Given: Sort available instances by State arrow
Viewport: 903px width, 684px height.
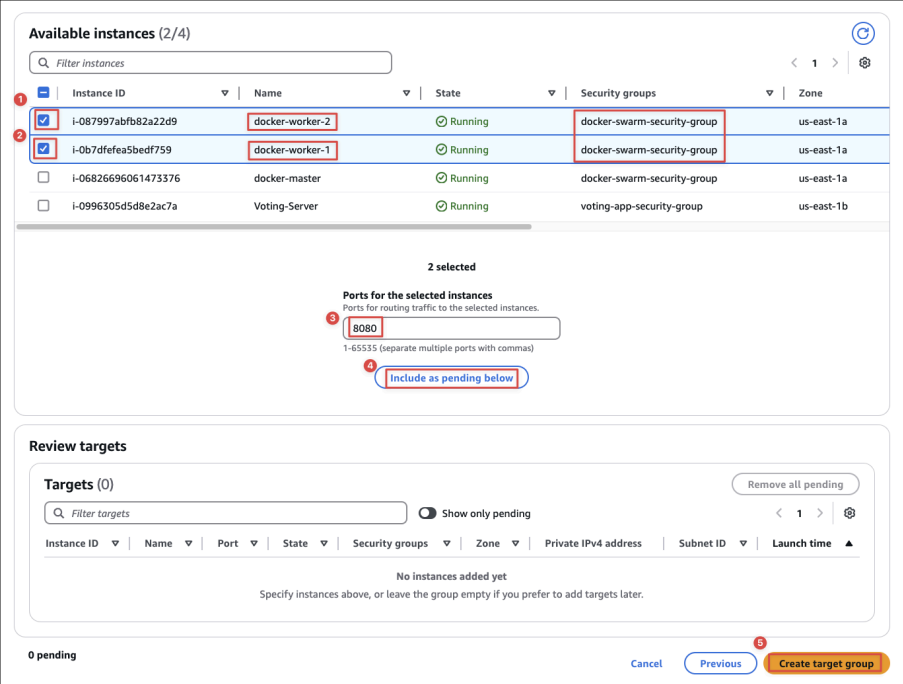Looking at the screenshot, I should pos(552,93).
